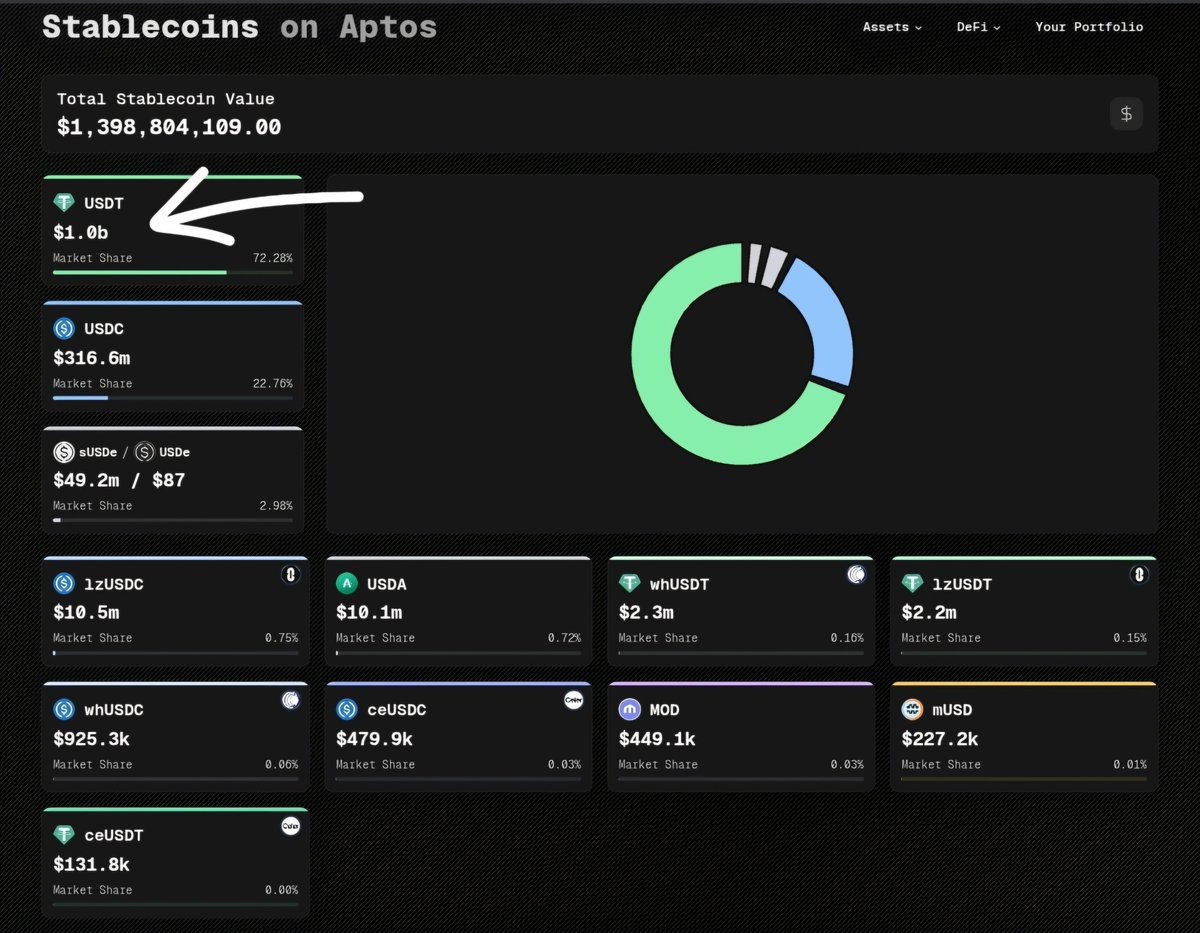Image resolution: width=1200 pixels, height=933 pixels.
Task: Click the 72.28% market share figure
Action: [x=273, y=258]
